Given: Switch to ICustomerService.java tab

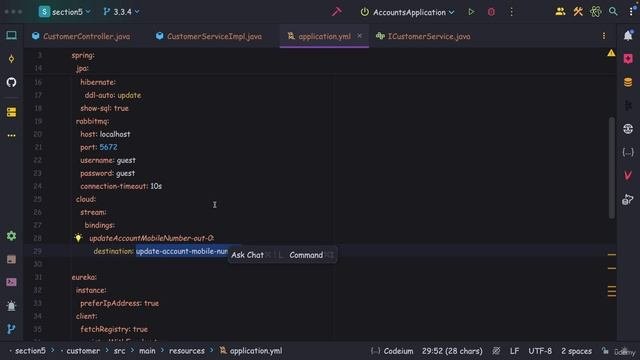Looking at the screenshot, I should tap(423, 36).
